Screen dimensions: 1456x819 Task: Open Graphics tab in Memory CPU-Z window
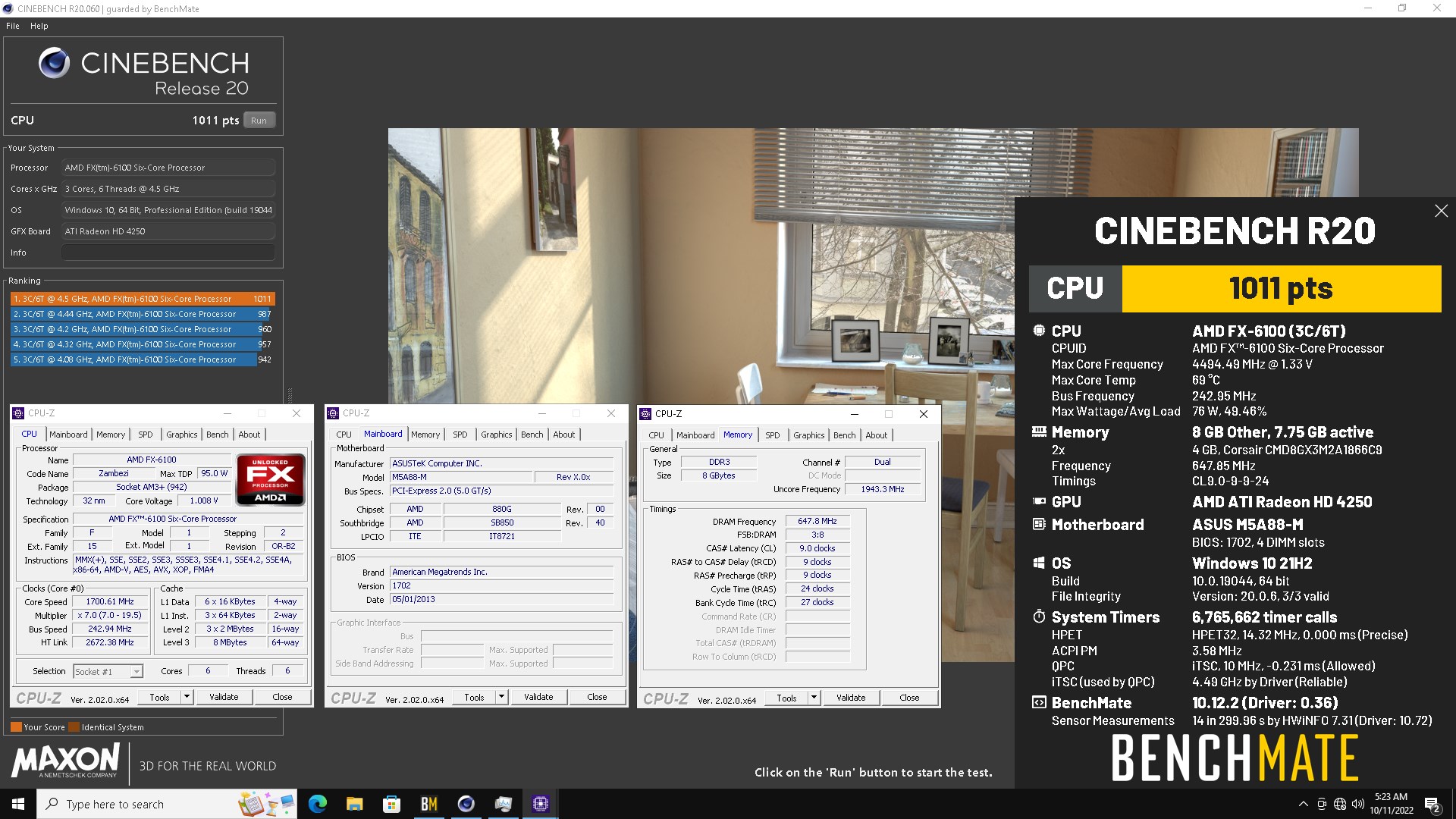pyautogui.click(x=809, y=435)
